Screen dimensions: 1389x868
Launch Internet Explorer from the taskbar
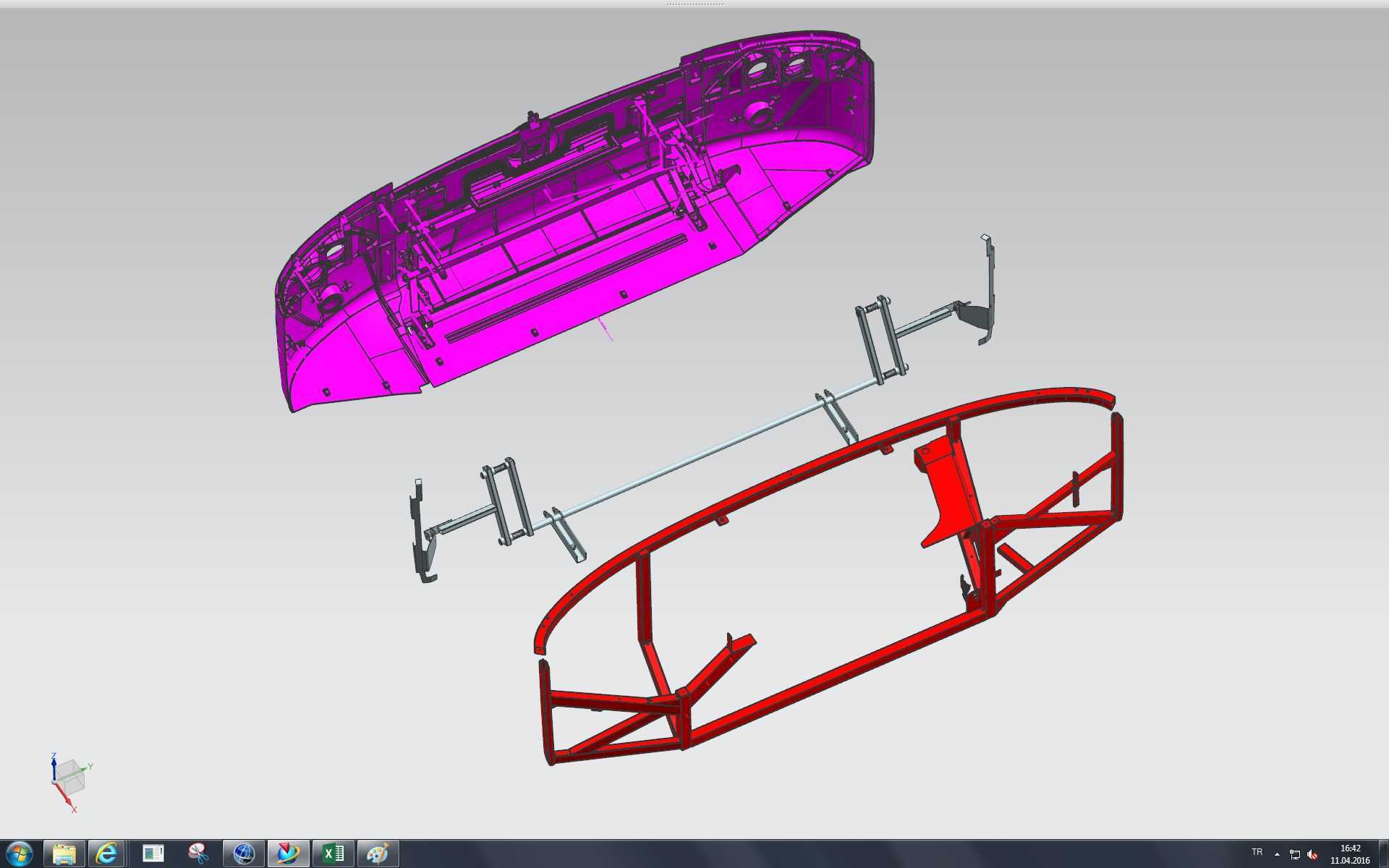pyautogui.click(x=107, y=854)
